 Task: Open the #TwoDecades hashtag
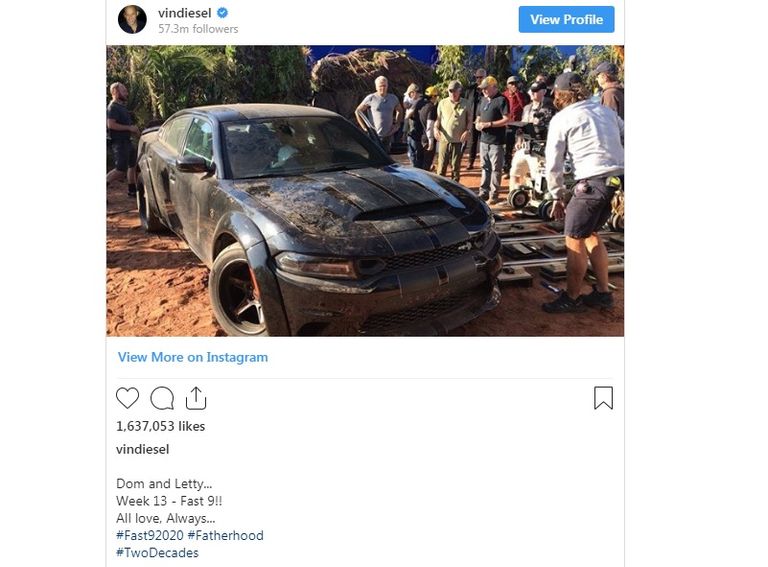pyautogui.click(x=157, y=553)
